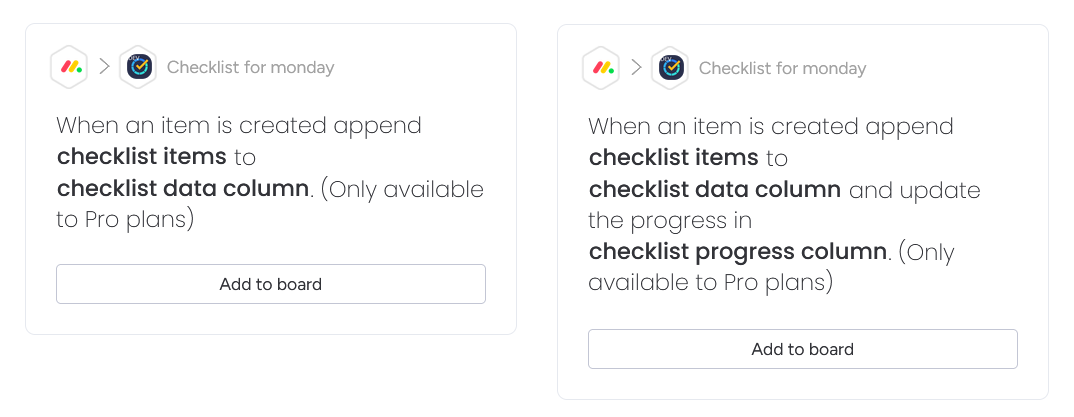
Task: Open "Checklist for monday" label on the progress-update recipe
Action: point(782,69)
